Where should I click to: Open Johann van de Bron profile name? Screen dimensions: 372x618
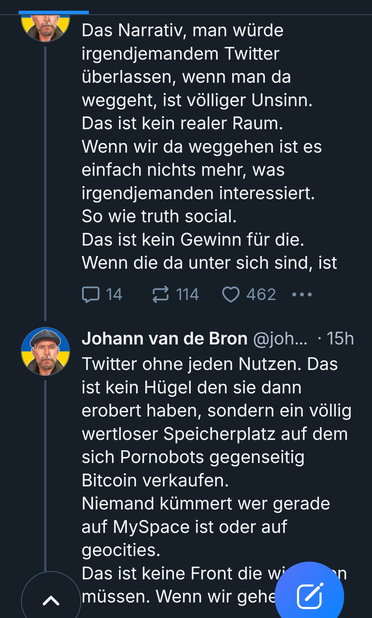pyautogui.click(x=164, y=339)
